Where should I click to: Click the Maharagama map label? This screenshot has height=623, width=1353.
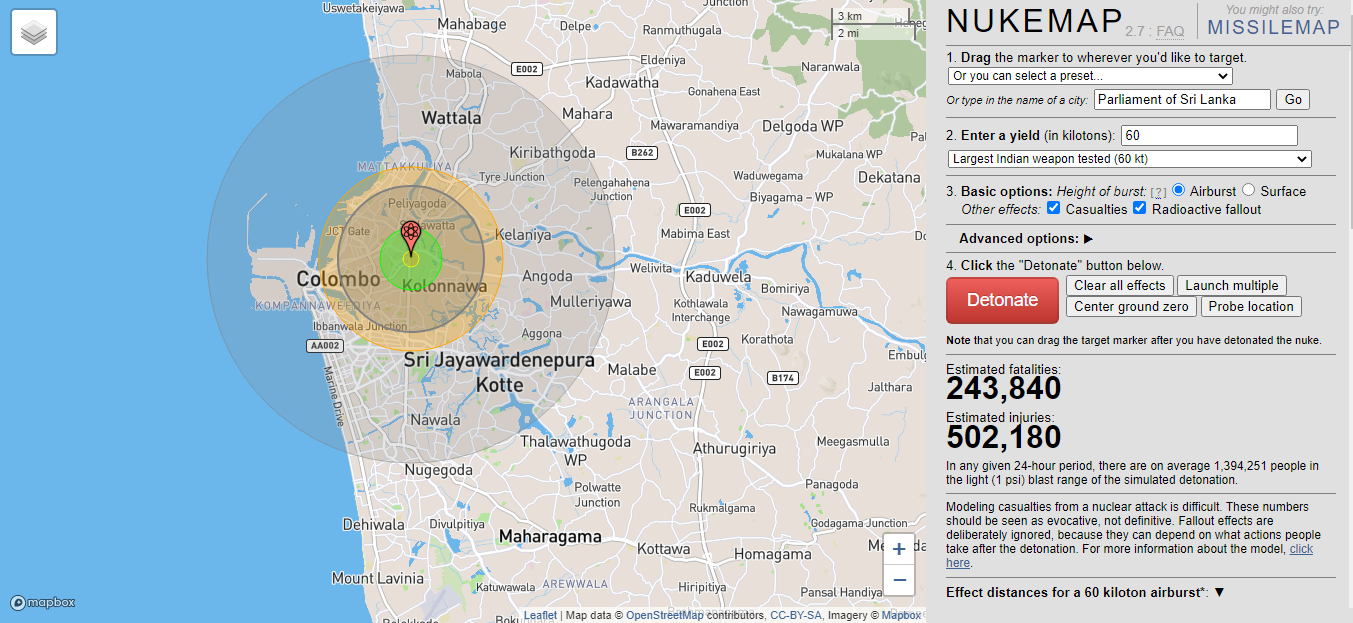pyautogui.click(x=550, y=537)
